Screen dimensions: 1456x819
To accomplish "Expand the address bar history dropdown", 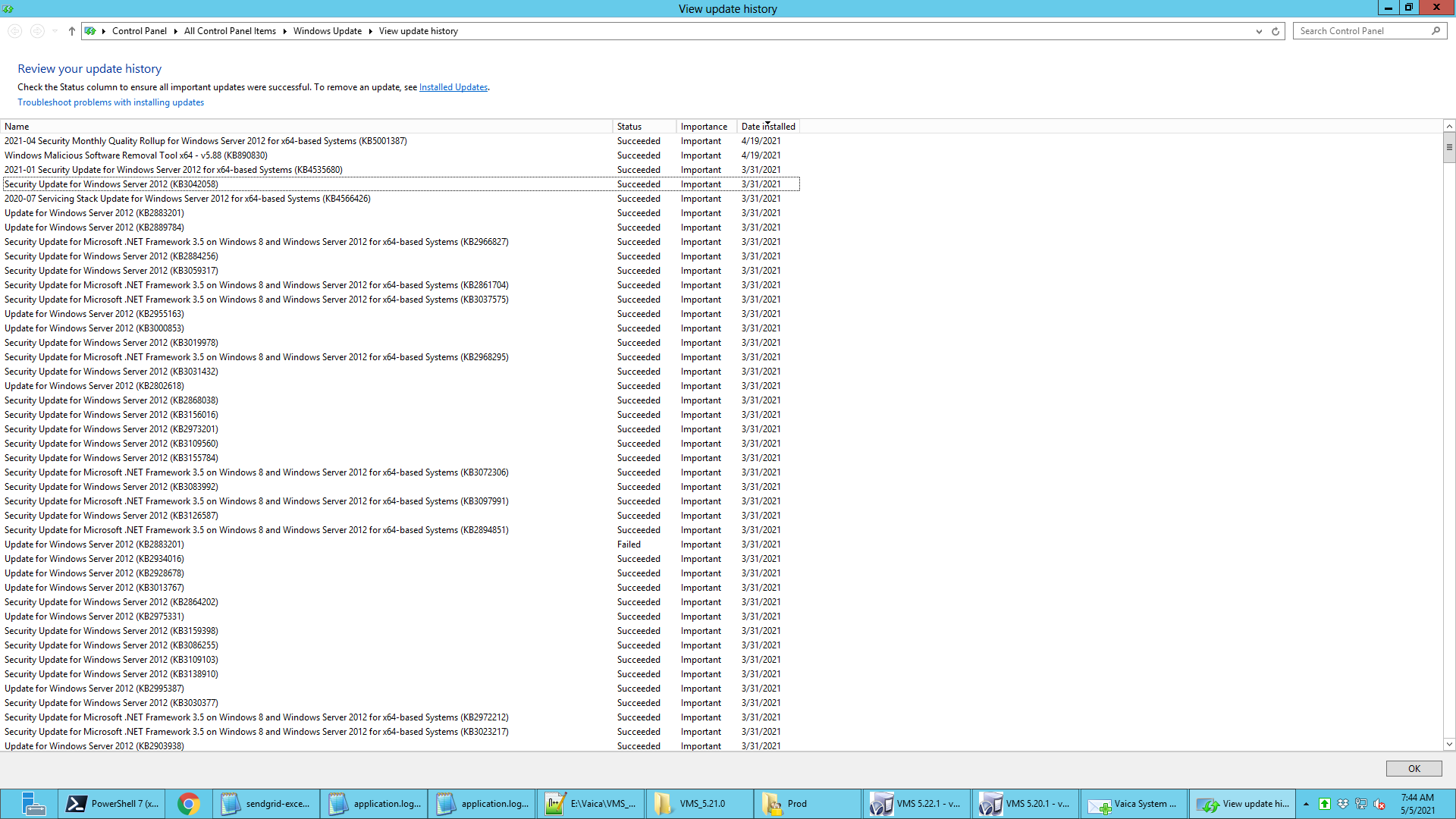I will click(x=1259, y=31).
